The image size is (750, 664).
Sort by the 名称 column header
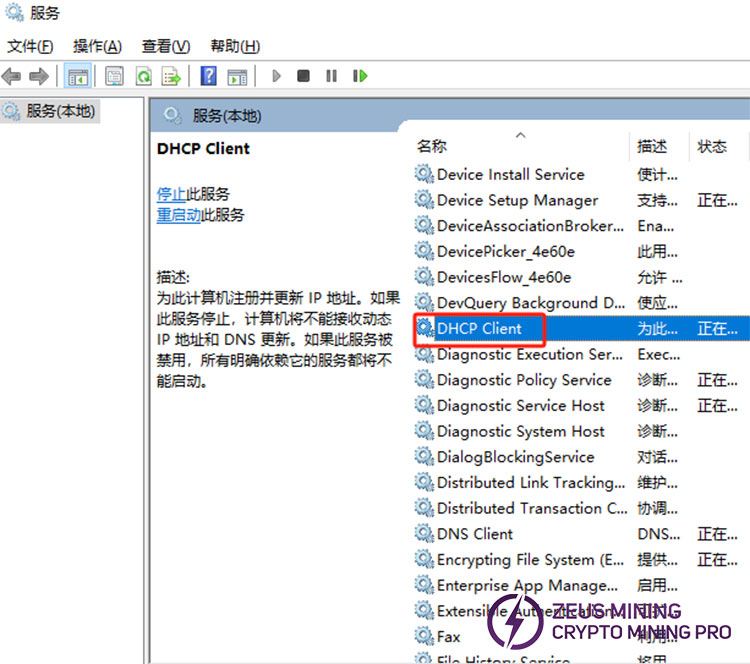pos(431,146)
